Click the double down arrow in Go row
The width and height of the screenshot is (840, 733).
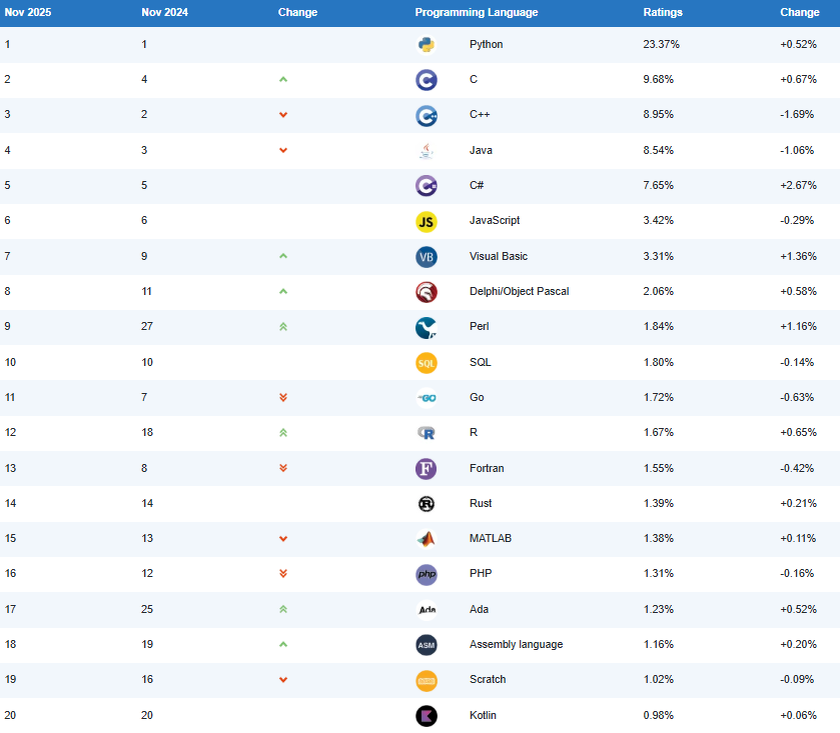point(283,398)
